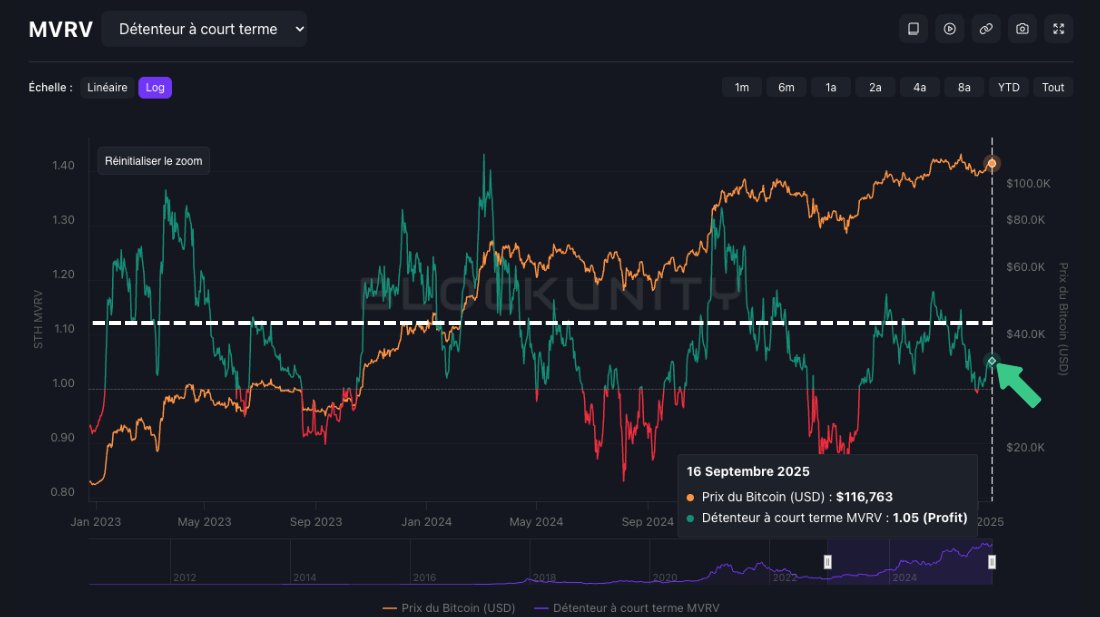Set time range to 6m

[x=786, y=88]
